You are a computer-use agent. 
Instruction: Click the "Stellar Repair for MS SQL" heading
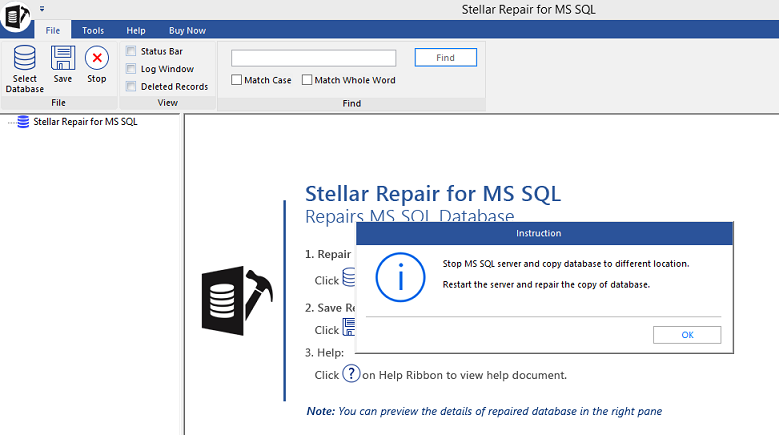(433, 193)
